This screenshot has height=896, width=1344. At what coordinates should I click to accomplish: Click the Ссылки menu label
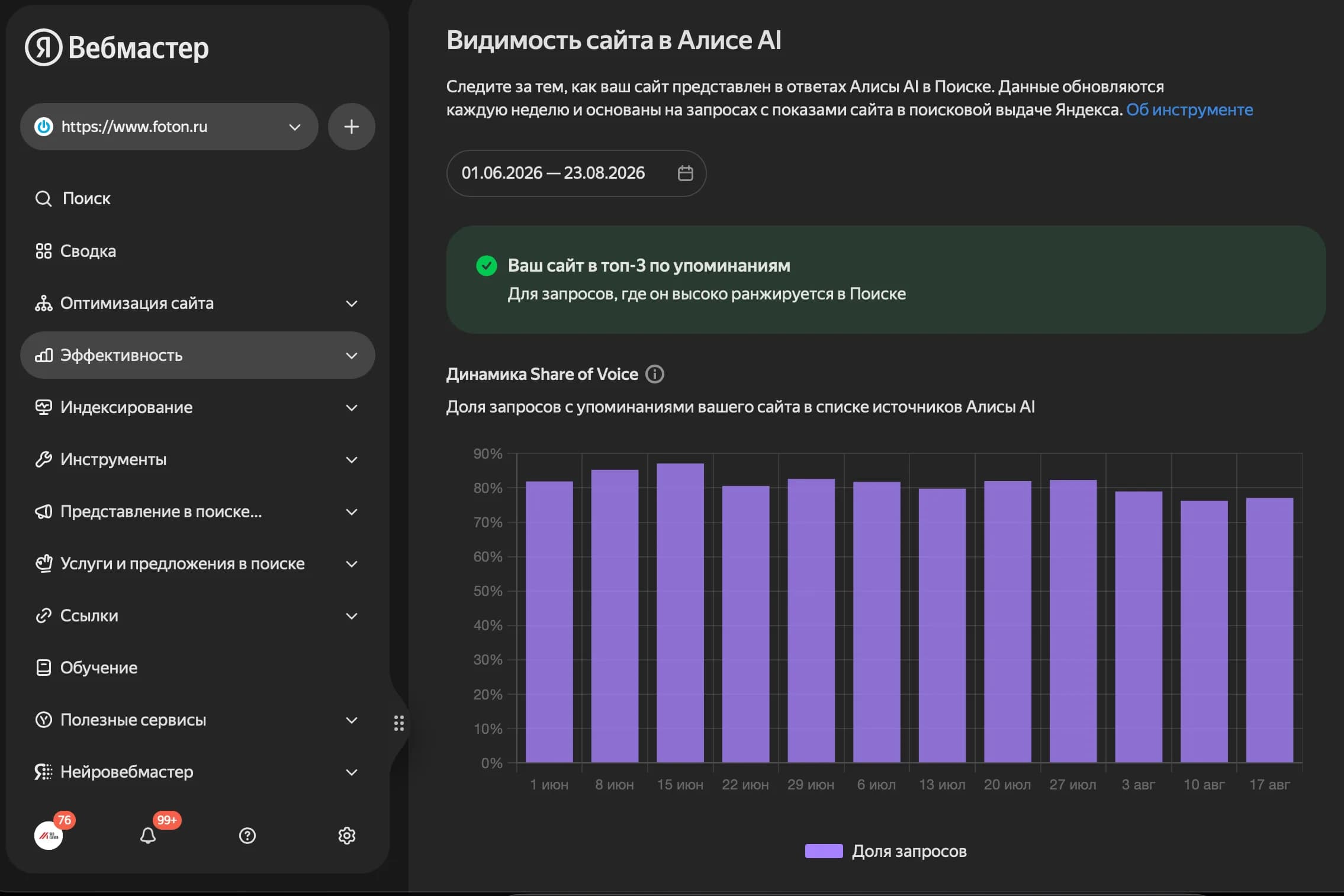coord(89,615)
